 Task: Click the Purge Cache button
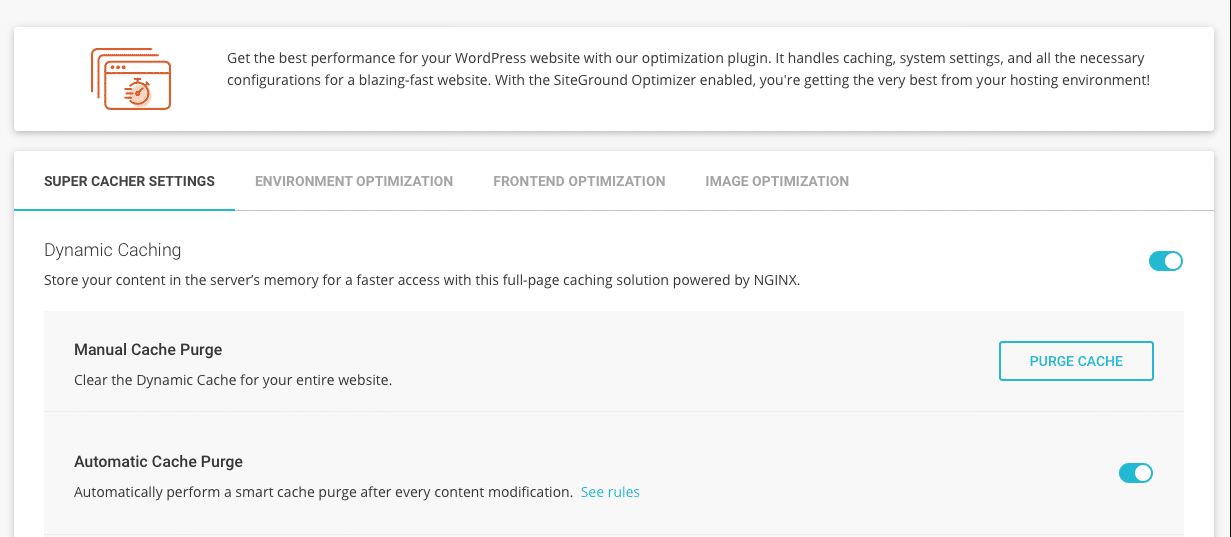point(1076,361)
